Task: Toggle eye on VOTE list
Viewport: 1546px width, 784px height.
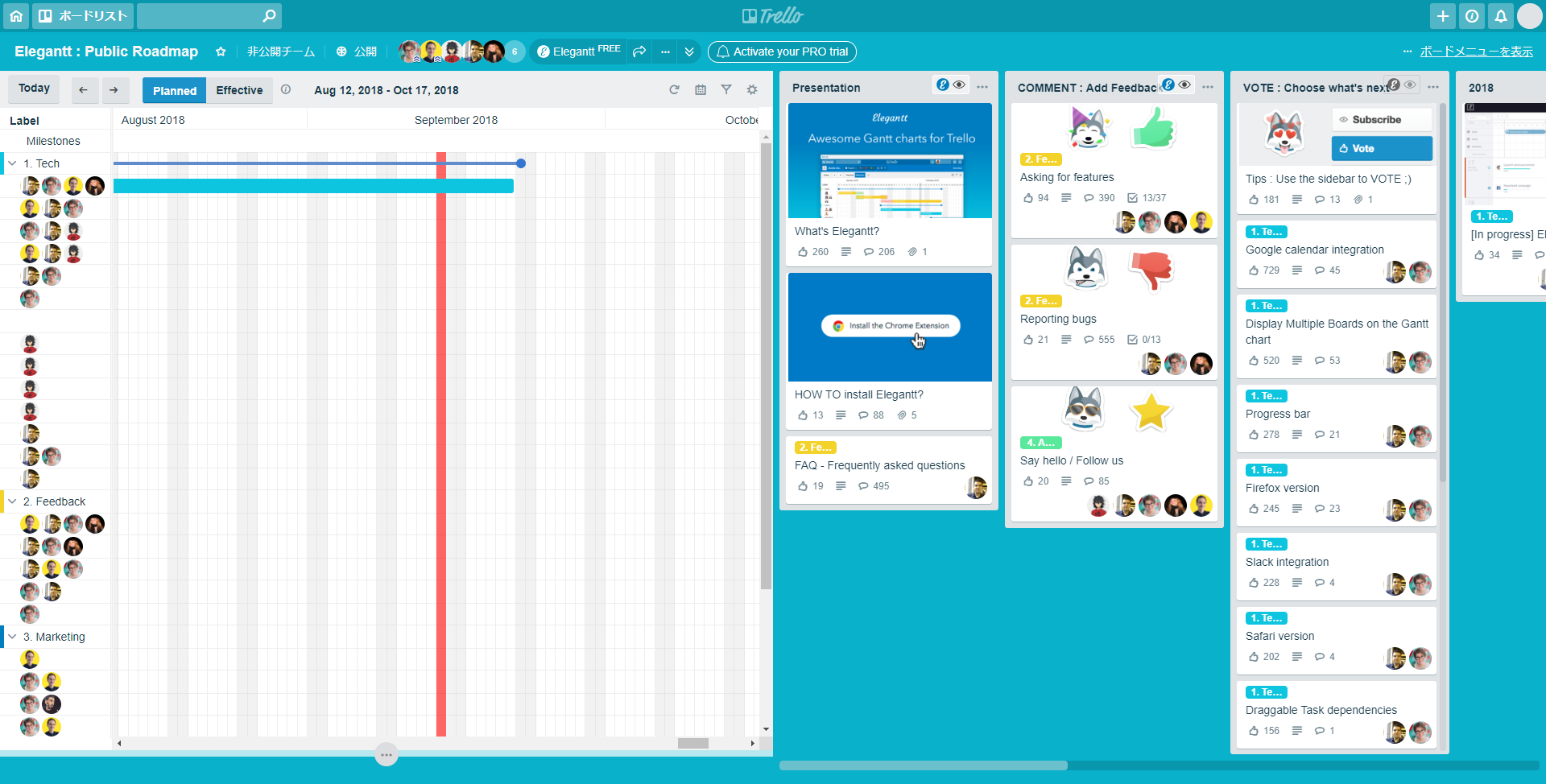Action: 1410,85
